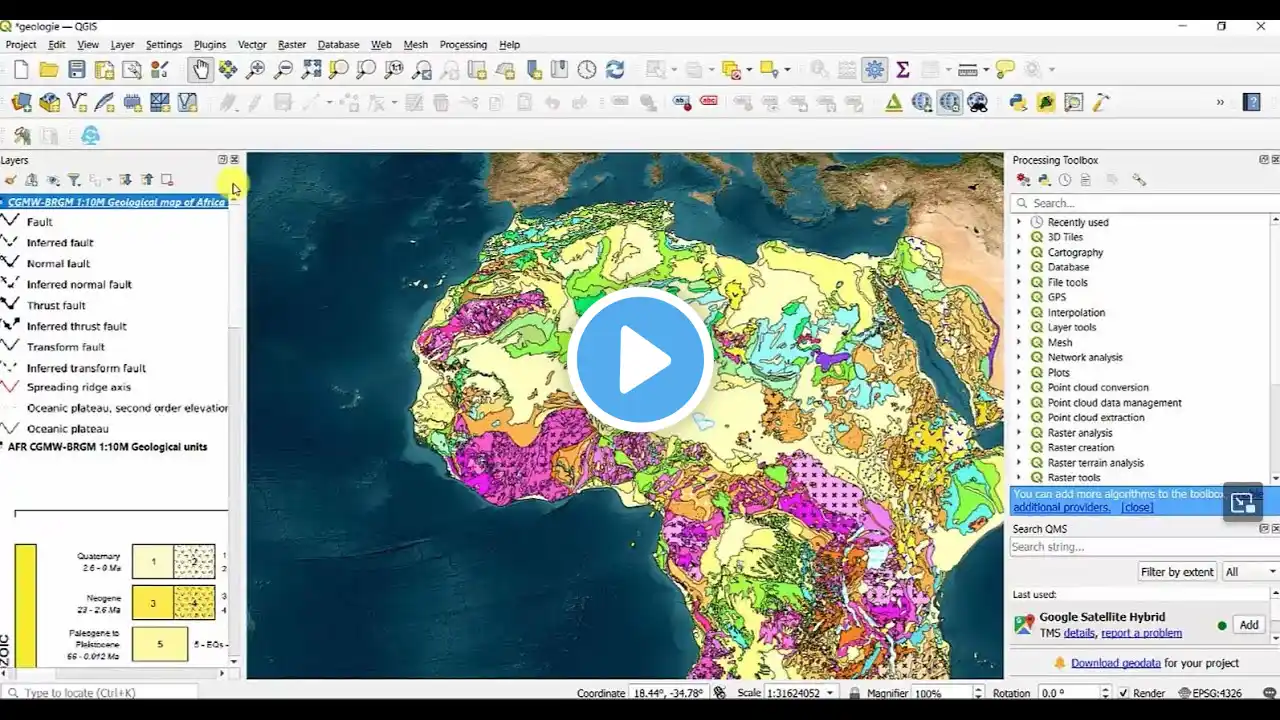Toggle the scale lock icon in status bar
Viewport: 1280px width, 720px height.
854,693
